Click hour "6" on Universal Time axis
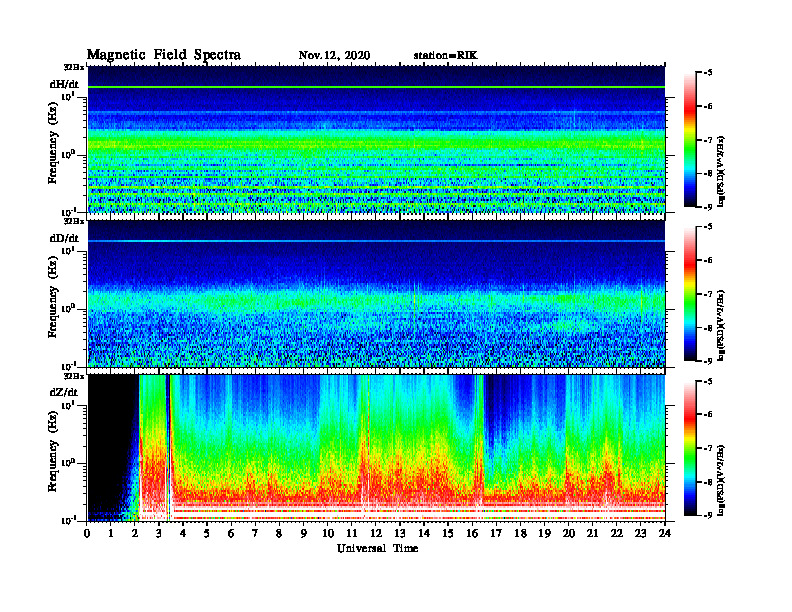 (x=231, y=534)
